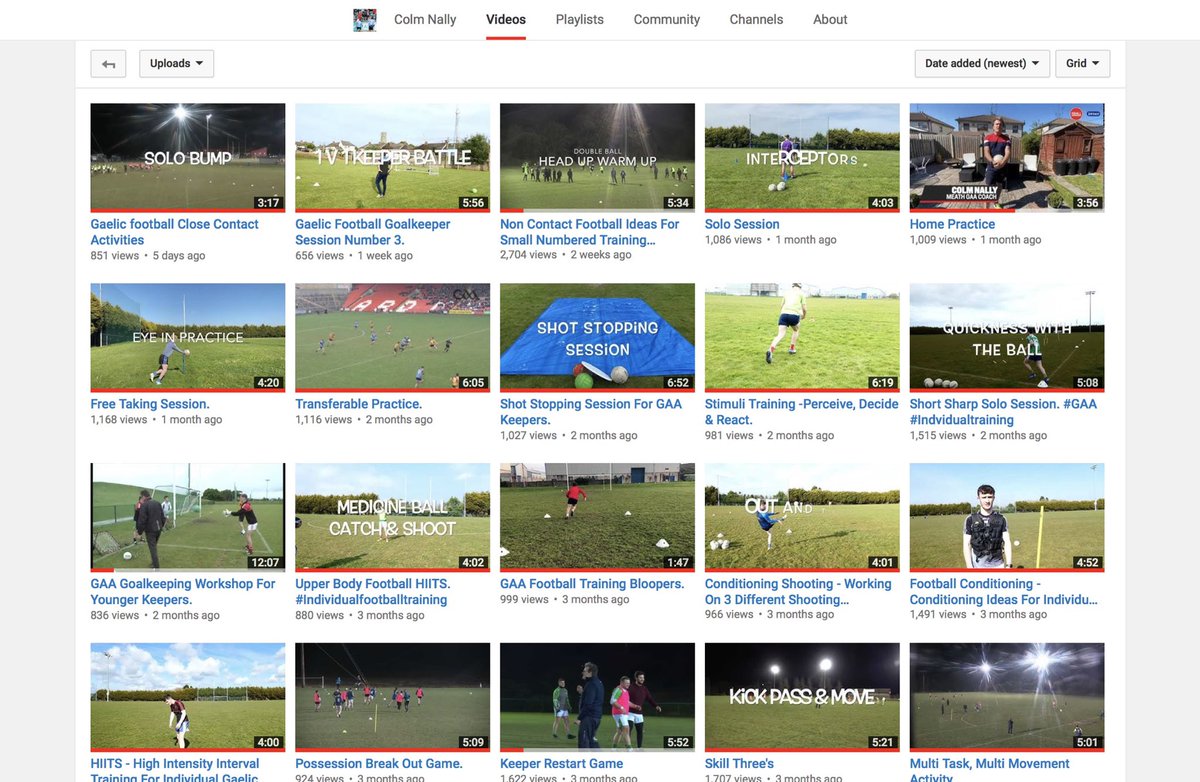The image size is (1200, 782).
Task: Click the back arrow button
Action: [108, 64]
